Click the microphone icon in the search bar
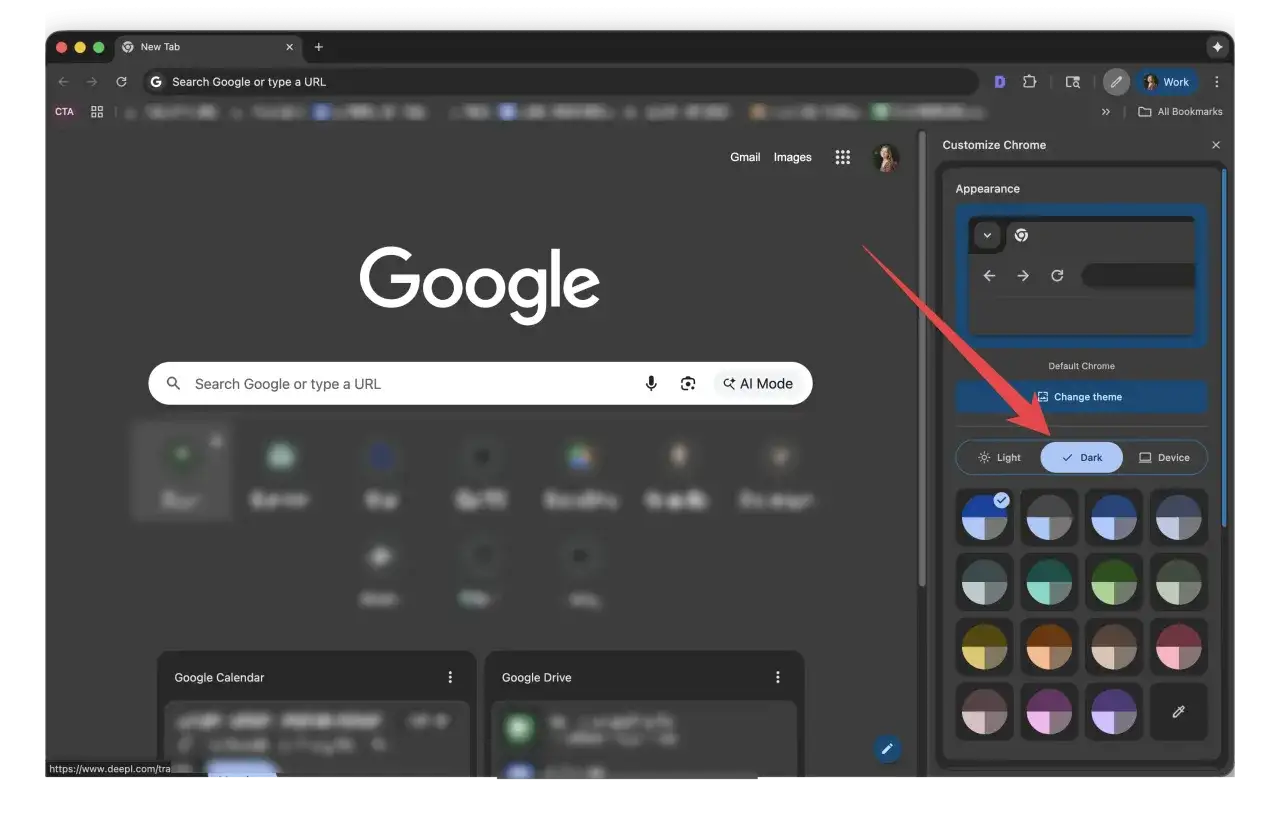Screen dimensions: 1280x837 [x=651, y=383]
